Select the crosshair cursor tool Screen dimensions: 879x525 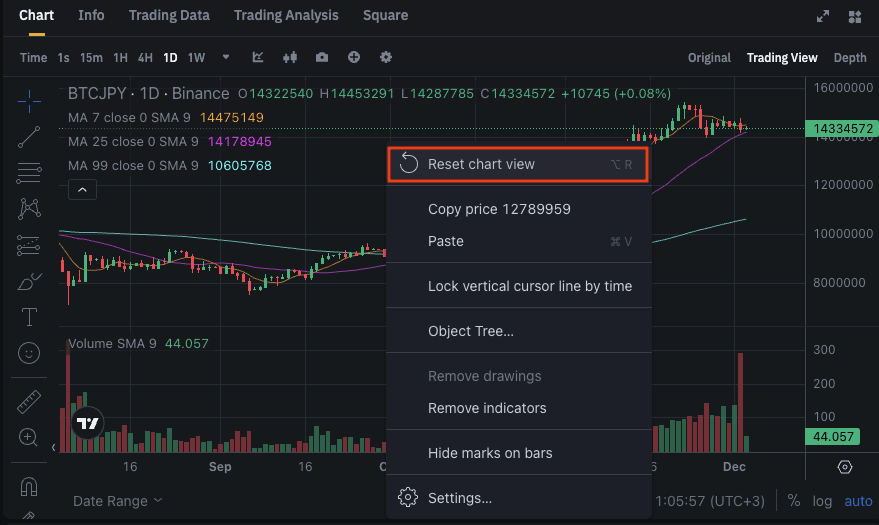click(x=29, y=101)
